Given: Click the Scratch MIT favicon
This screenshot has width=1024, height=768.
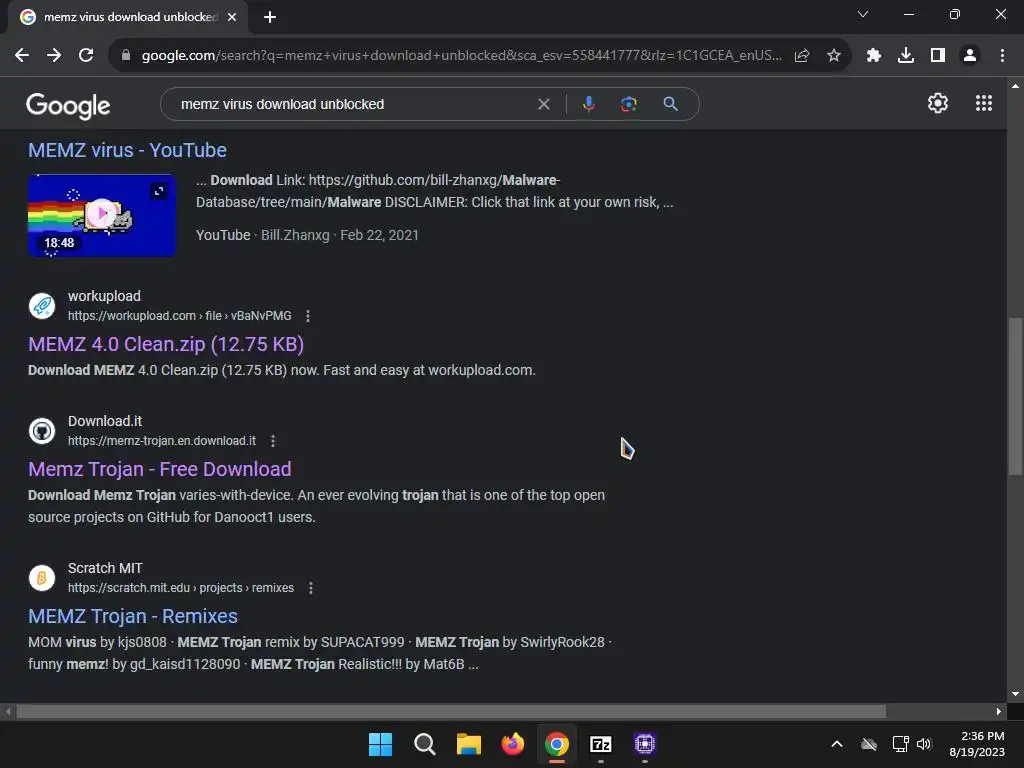Looking at the screenshot, I should coord(42,578).
